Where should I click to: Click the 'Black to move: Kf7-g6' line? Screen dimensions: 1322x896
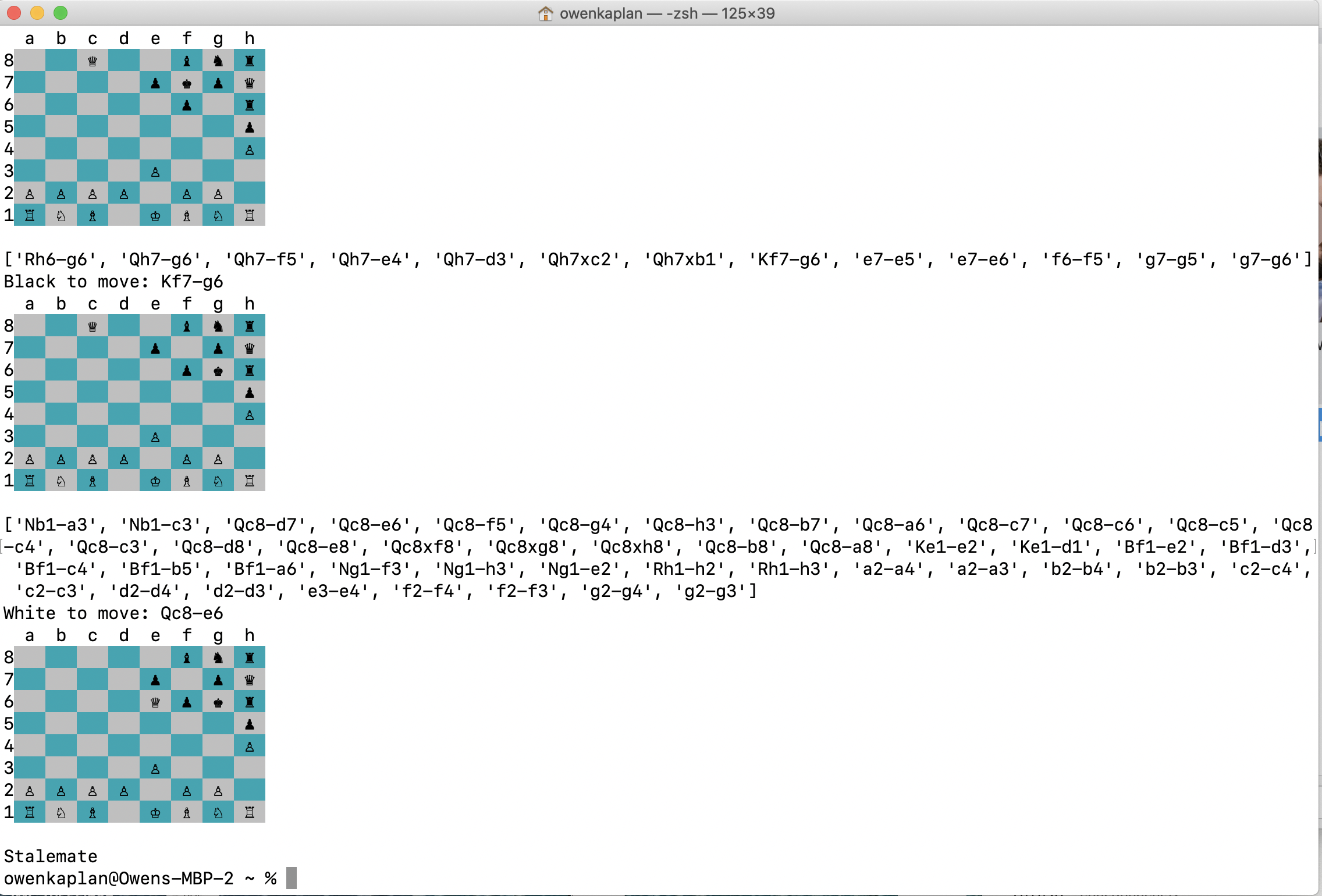click(113, 282)
